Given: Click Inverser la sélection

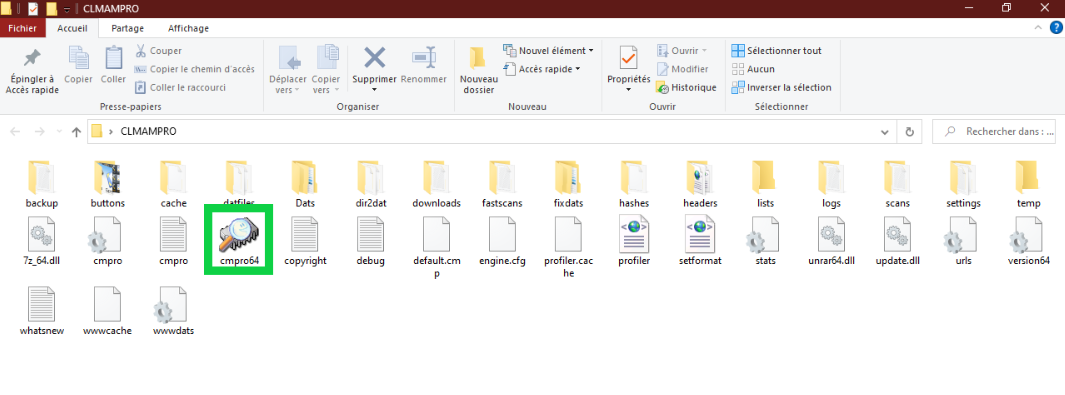Looking at the screenshot, I should click(x=781, y=88).
